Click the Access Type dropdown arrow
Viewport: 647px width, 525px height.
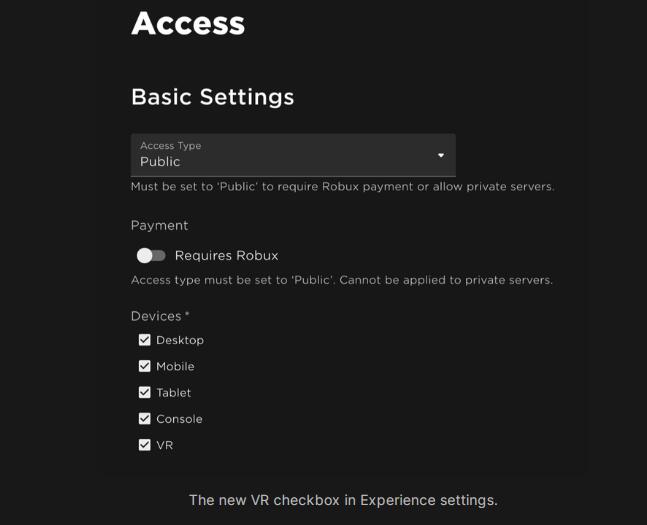click(441, 155)
